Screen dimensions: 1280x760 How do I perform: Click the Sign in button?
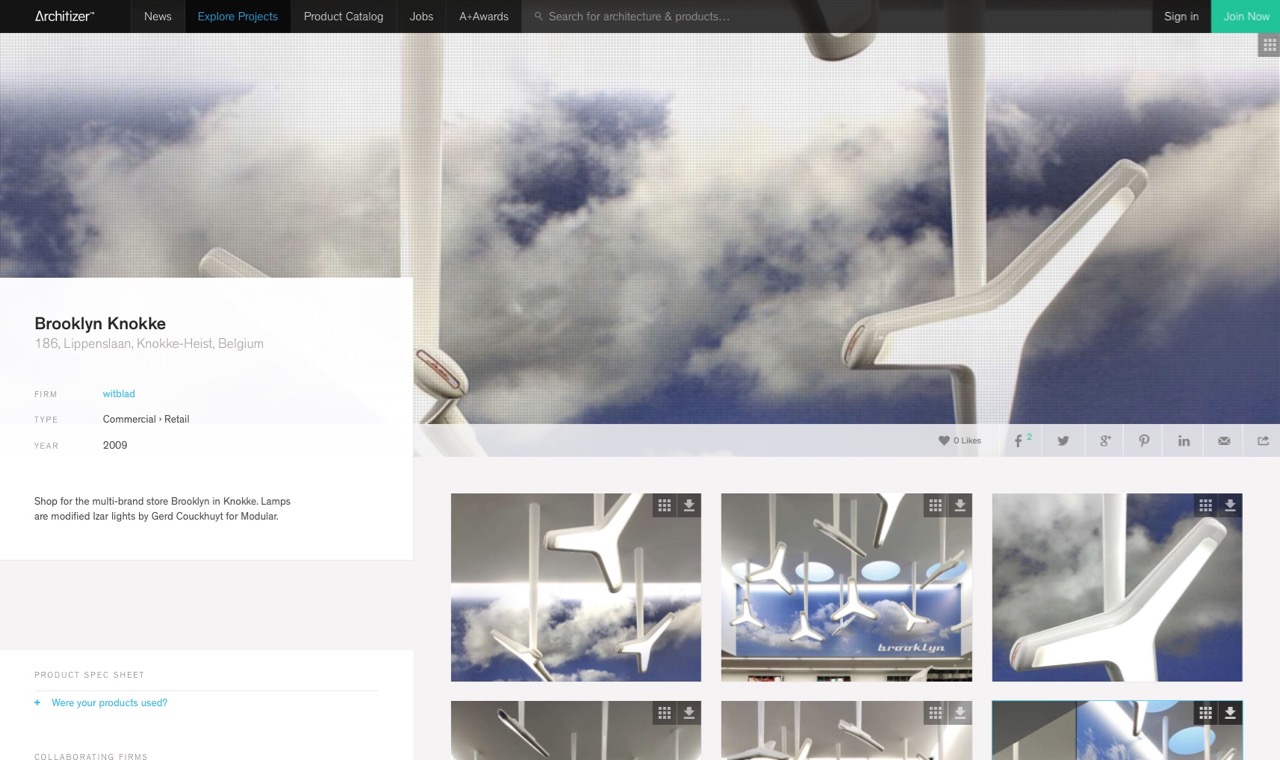(x=1181, y=16)
